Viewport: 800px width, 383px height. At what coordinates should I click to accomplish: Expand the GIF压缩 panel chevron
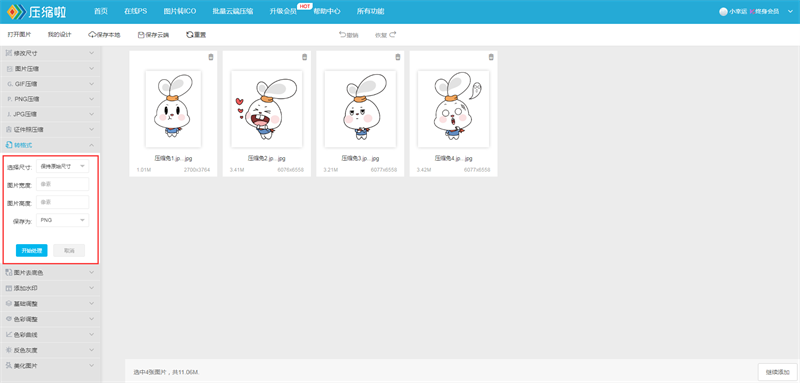(x=91, y=84)
